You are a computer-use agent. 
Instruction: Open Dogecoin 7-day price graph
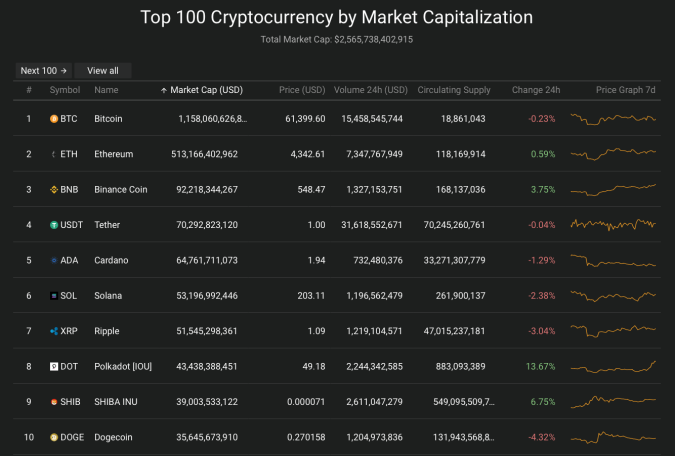pyautogui.click(x=613, y=437)
